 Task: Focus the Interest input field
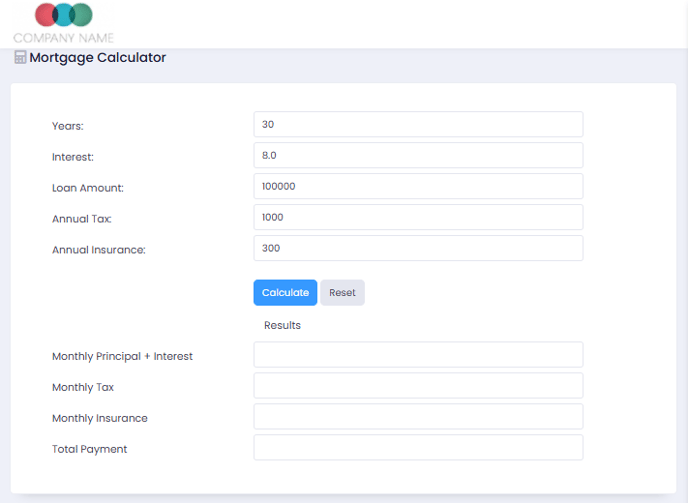click(418, 155)
